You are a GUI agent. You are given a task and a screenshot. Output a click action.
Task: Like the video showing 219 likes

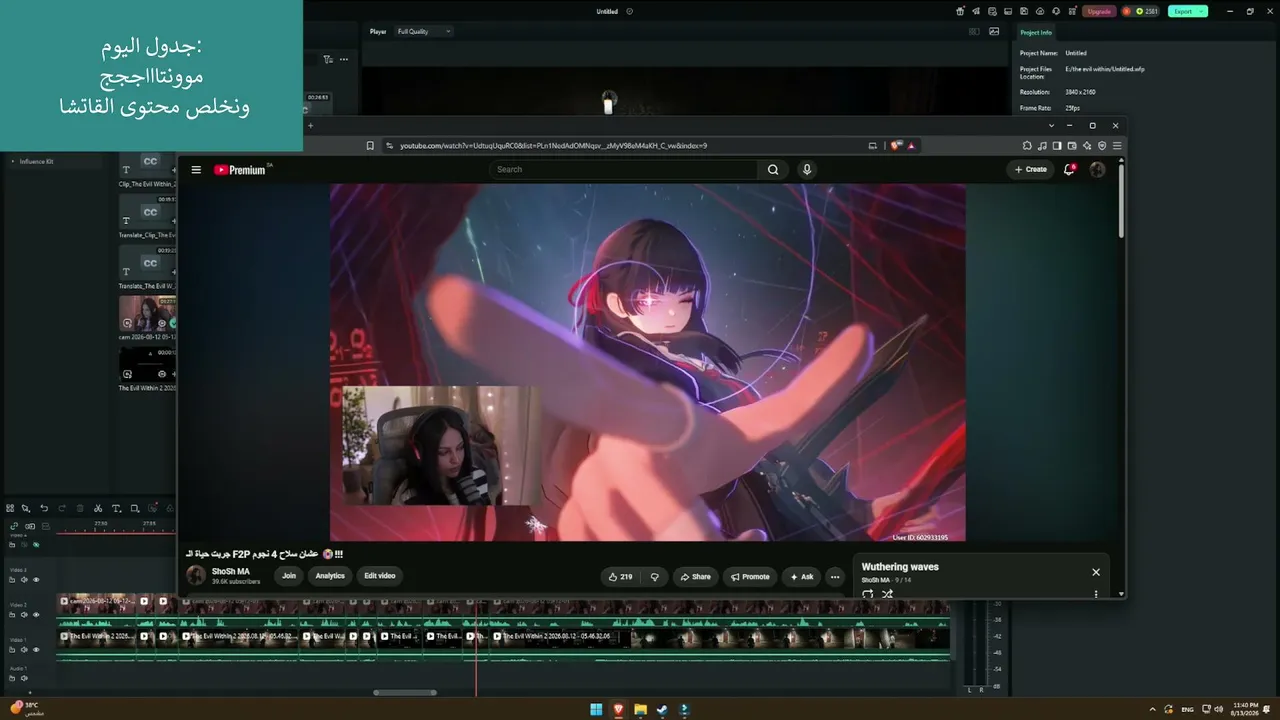pos(620,577)
